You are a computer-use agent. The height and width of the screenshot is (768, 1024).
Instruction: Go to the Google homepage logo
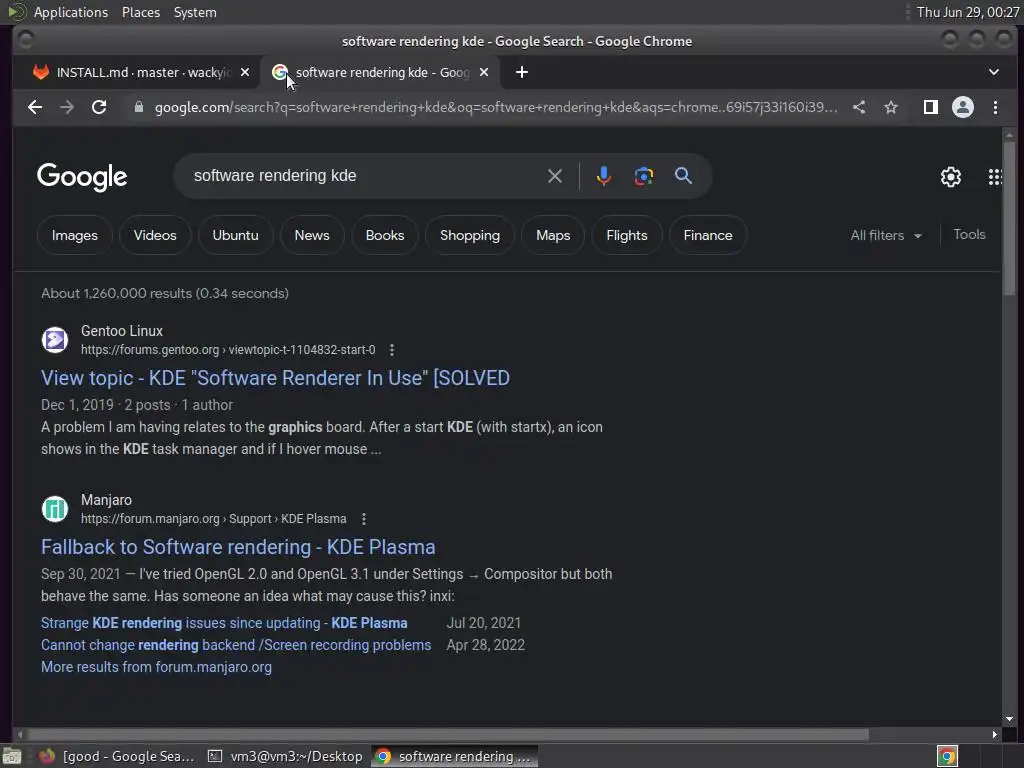pyautogui.click(x=82, y=177)
